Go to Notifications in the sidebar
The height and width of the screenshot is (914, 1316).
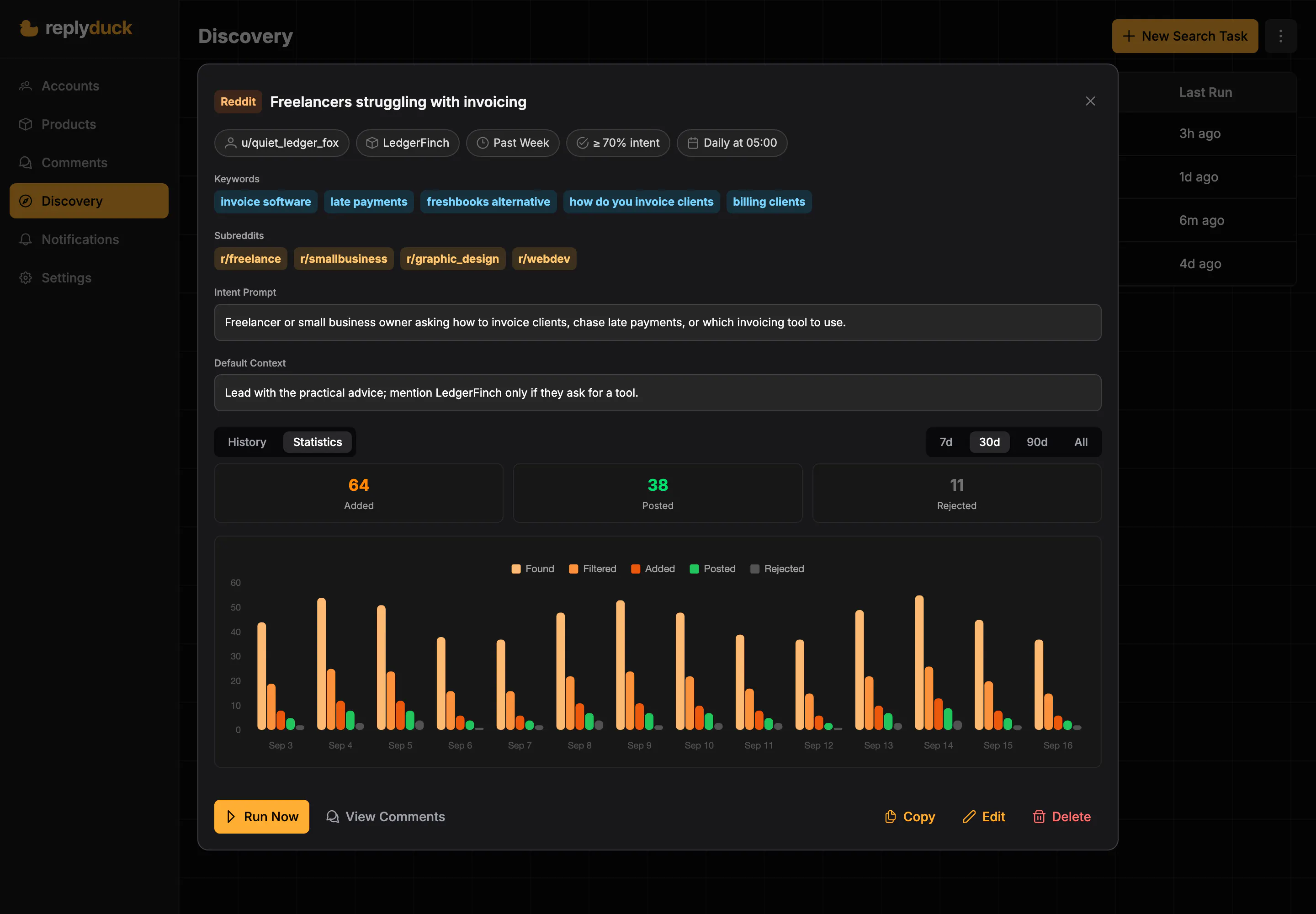[89, 239]
